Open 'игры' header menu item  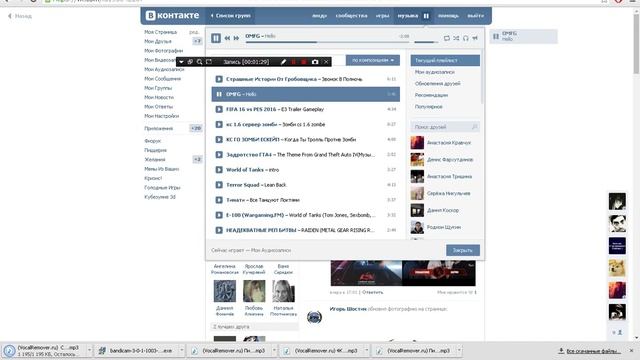[382, 16]
